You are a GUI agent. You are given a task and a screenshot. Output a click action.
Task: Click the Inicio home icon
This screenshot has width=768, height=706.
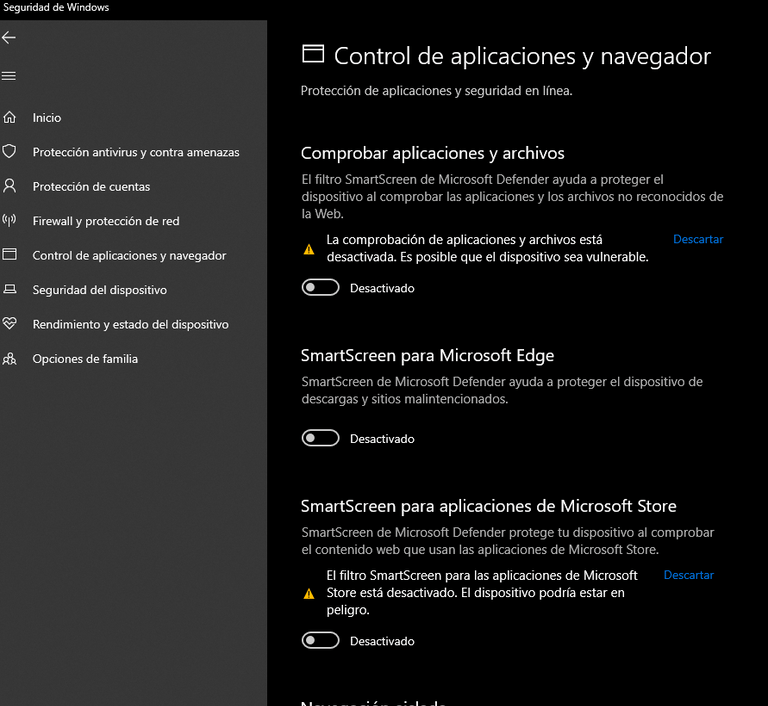[10, 118]
